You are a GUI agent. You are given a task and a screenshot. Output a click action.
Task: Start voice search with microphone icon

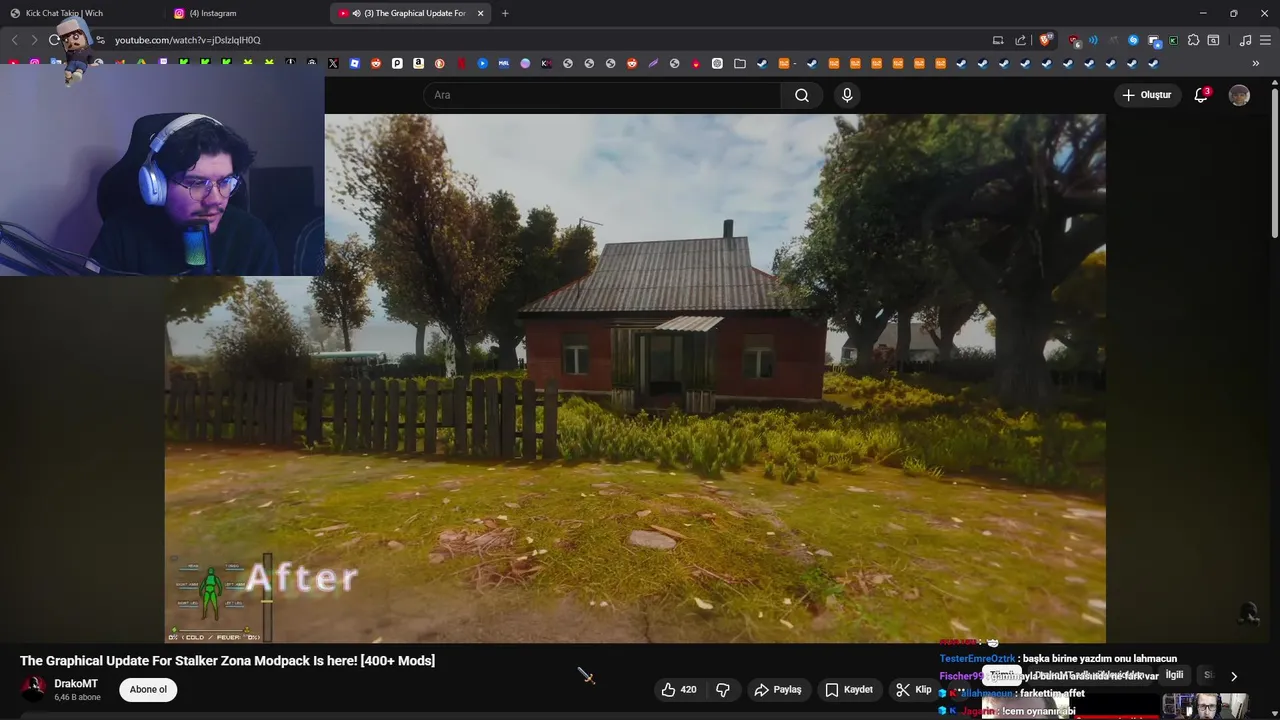click(847, 95)
